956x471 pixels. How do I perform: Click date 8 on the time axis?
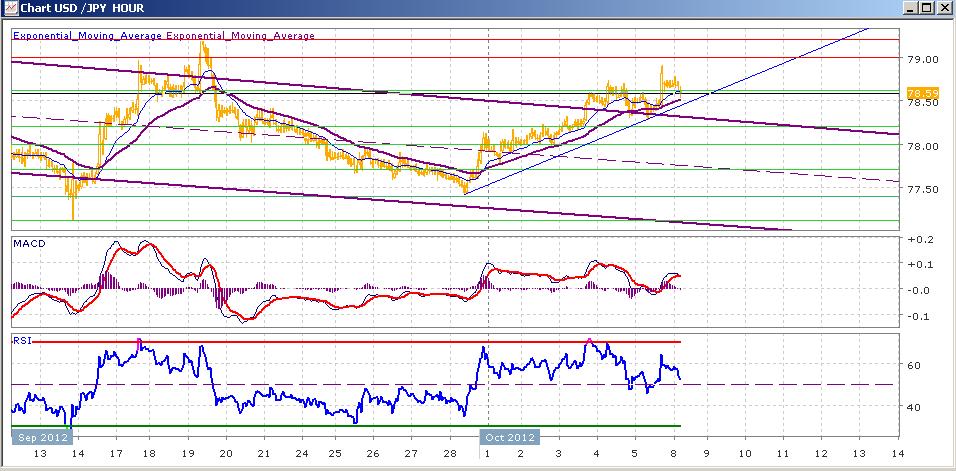pyautogui.click(x=674, y=454)
